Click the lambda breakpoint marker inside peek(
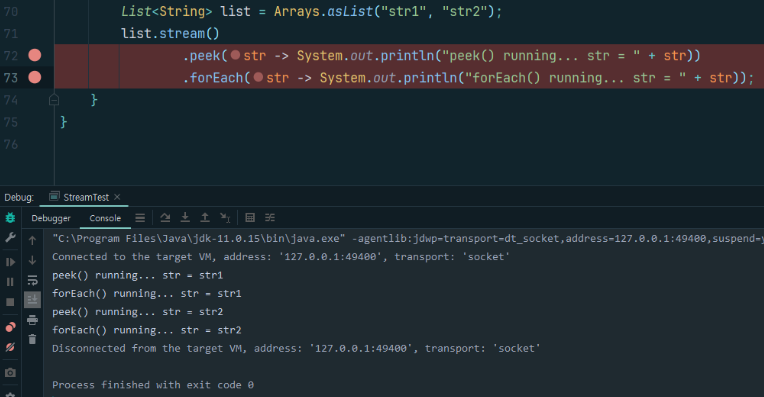This screenshot has width=764, height=397. pos(235,55)
